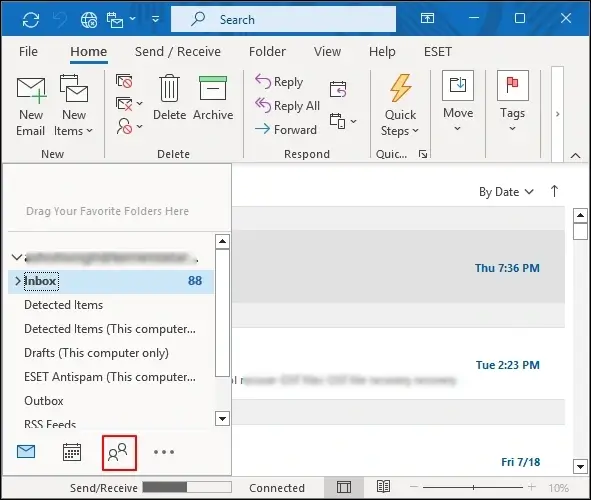Collapse the ribbon with the chevron
591x500 pixels.
pyautogui.click(x=575, y=155)
